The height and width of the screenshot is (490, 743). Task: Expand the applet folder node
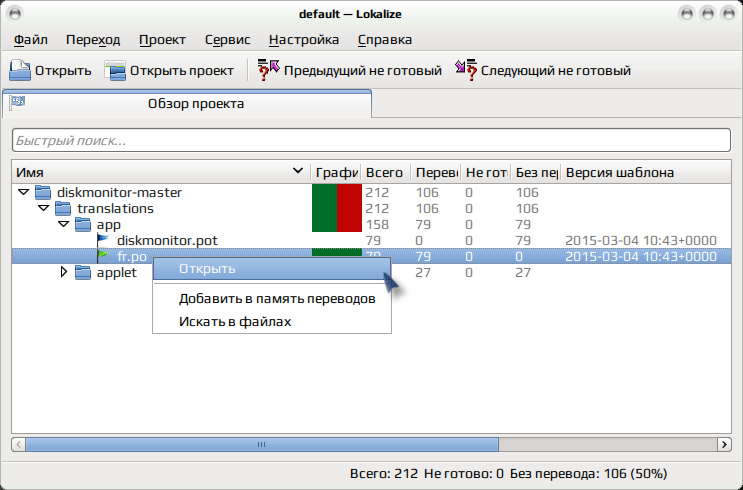[x=63, y=272]
